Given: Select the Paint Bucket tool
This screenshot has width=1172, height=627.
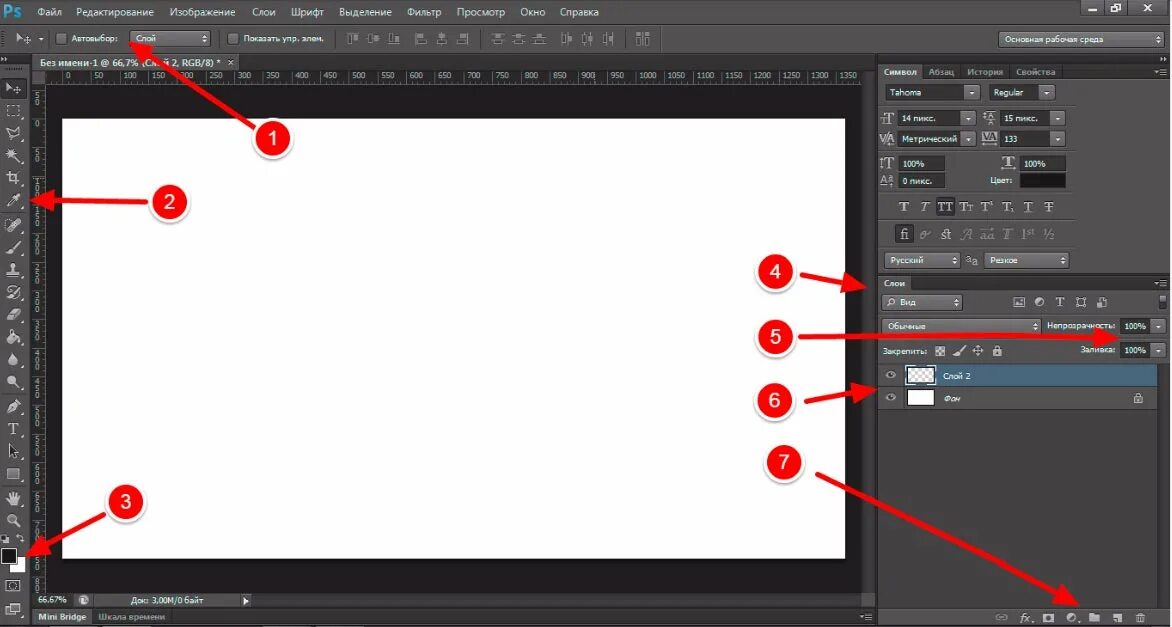Looking at the screenshot, I should [13, 337].
